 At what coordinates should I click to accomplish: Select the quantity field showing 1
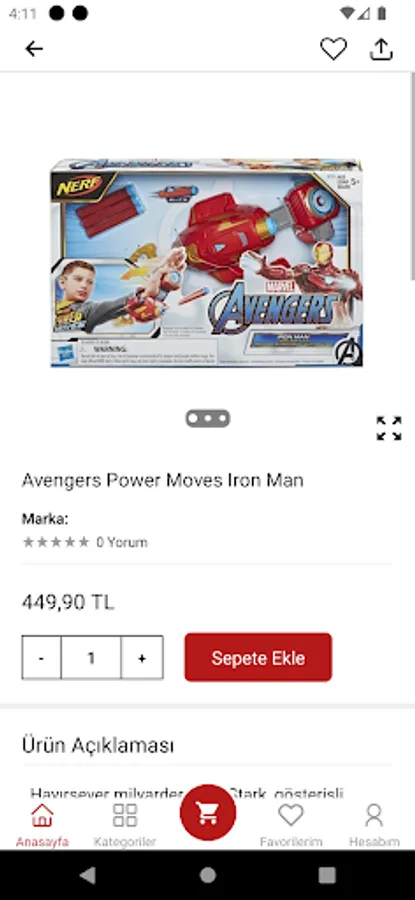pos(91,658)
